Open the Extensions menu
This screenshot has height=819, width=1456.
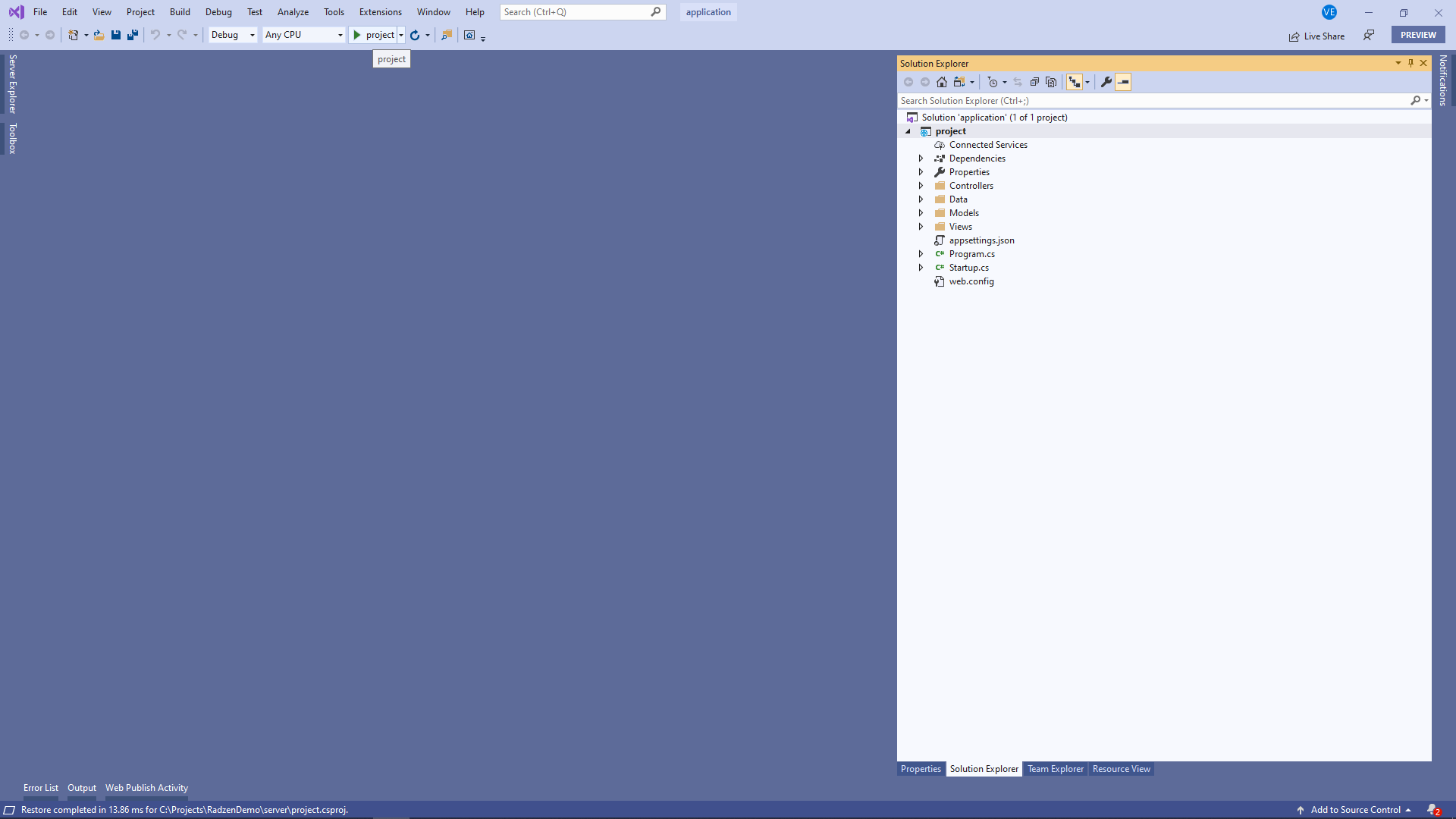pos(381,12)
